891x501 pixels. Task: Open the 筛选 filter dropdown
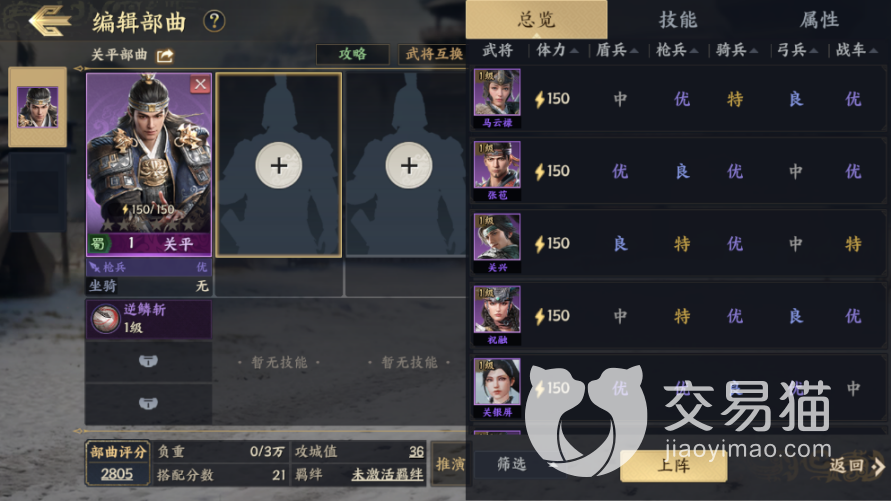tap(517, 465)
